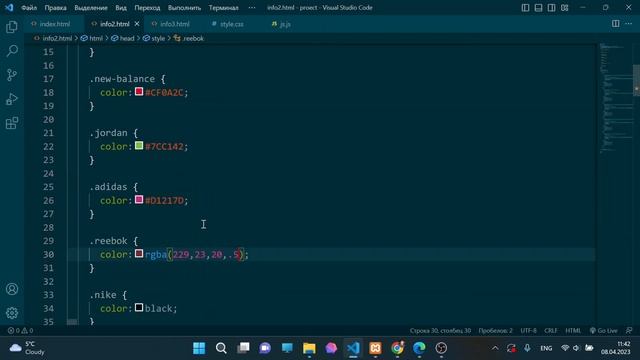Toggle the bottom panel layout icon

coord(538,8)
